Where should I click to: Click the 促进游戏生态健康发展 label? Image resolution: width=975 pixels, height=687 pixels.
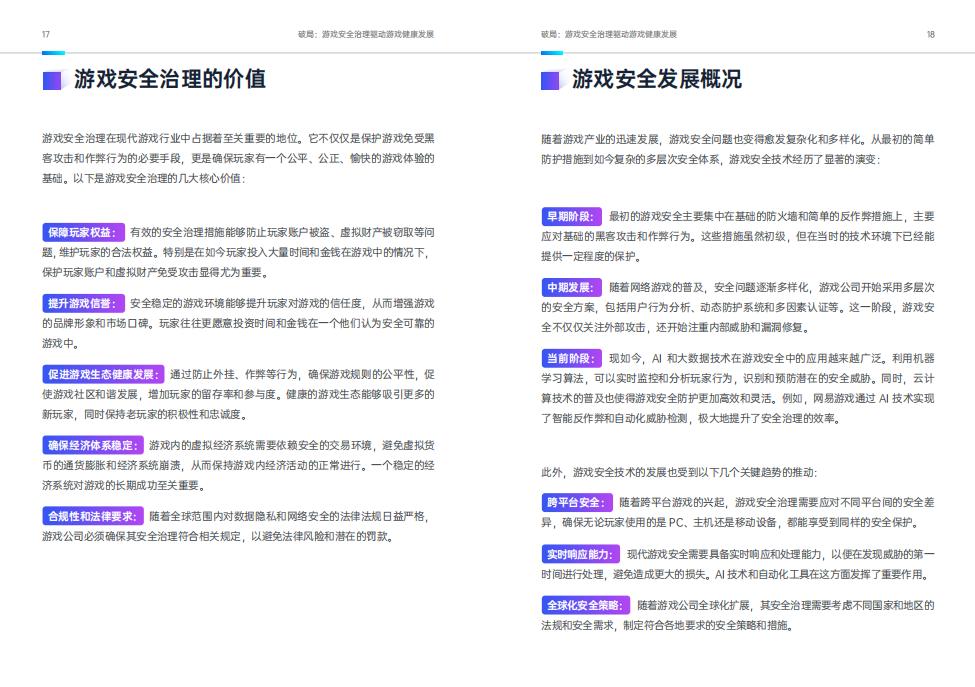tap(103, 374)
